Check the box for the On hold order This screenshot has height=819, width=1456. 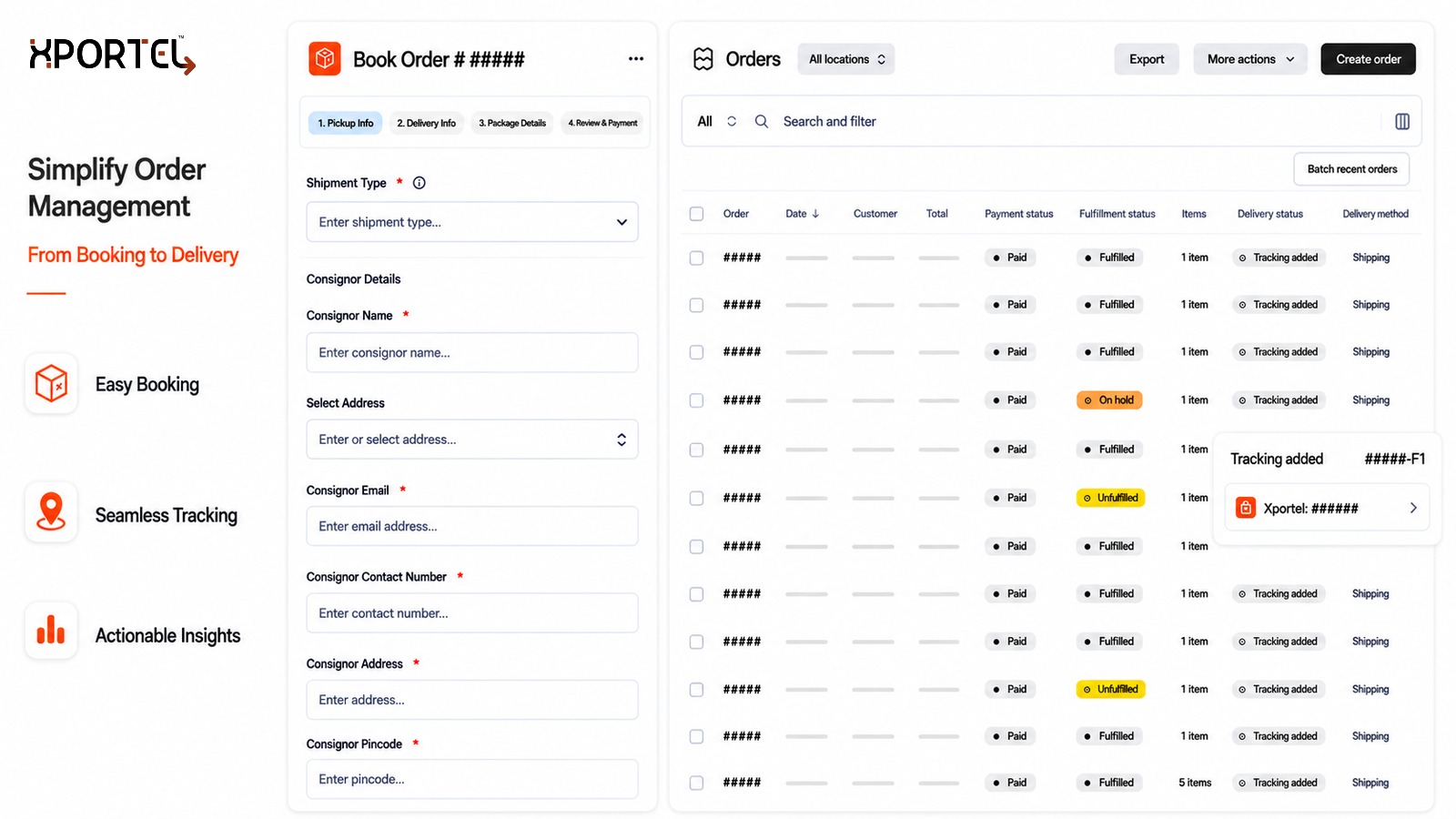pyautogui.click(x=697, y=400)
